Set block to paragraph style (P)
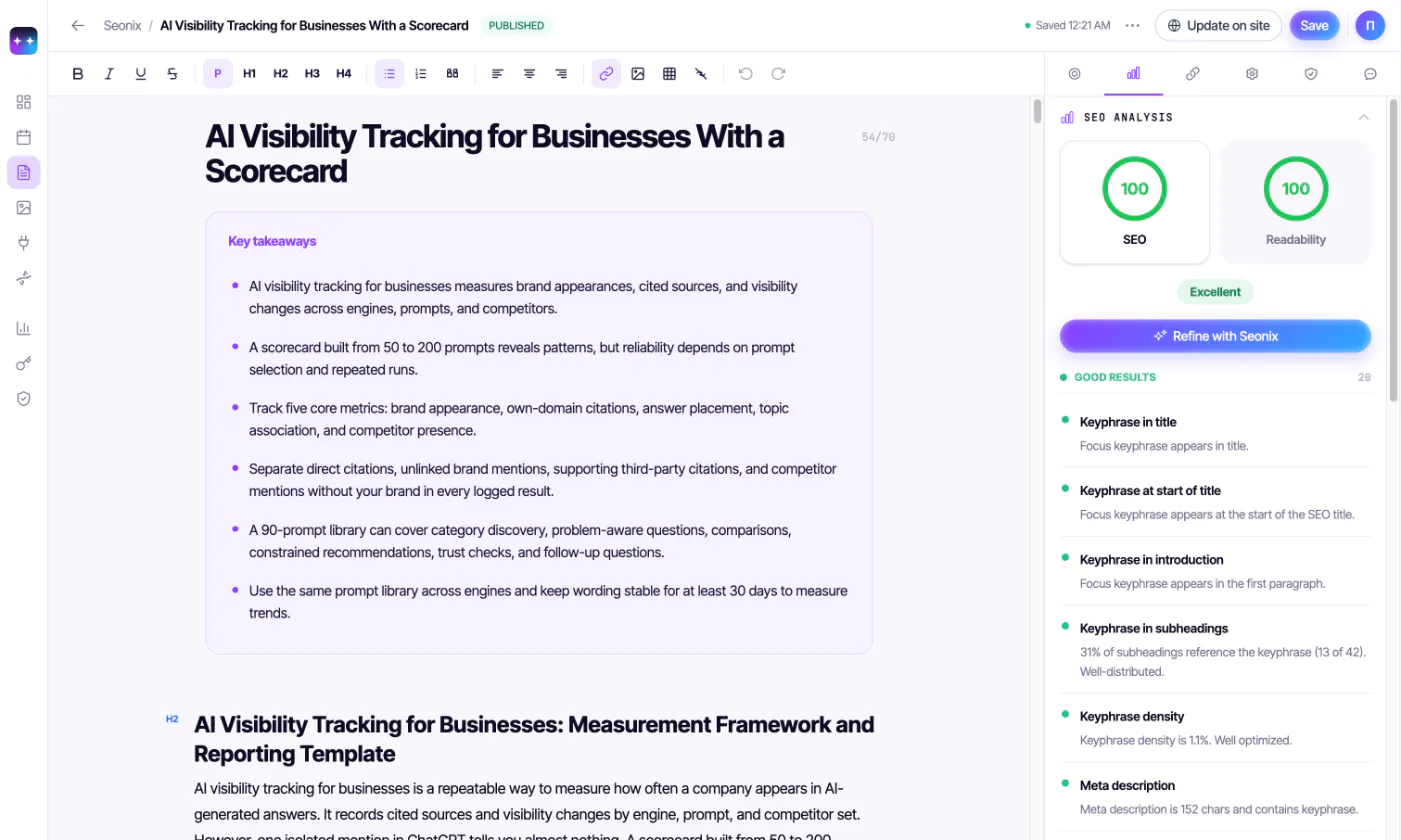 point(218,73)
